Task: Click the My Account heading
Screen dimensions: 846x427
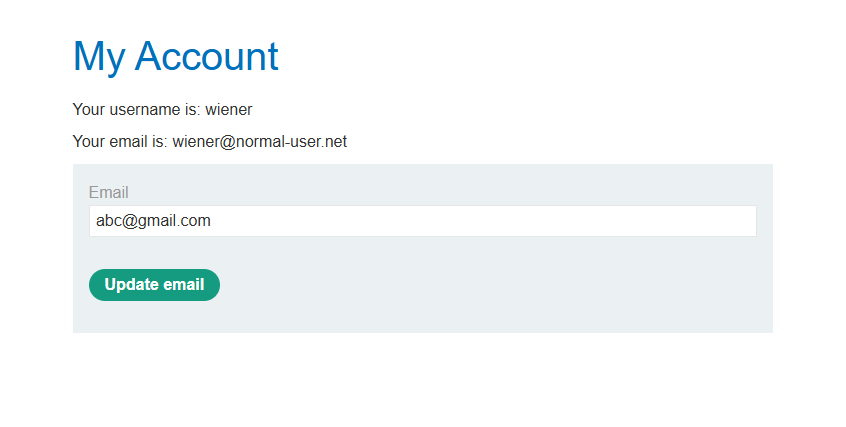Action: (x=175, y=56)
